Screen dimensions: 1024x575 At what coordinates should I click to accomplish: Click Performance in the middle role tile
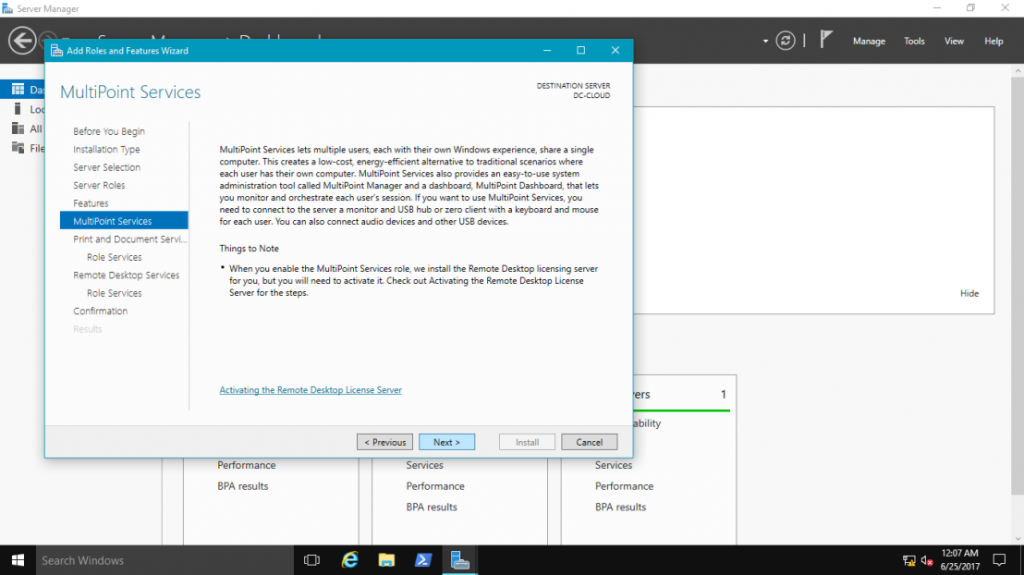[x=435, y=486]
